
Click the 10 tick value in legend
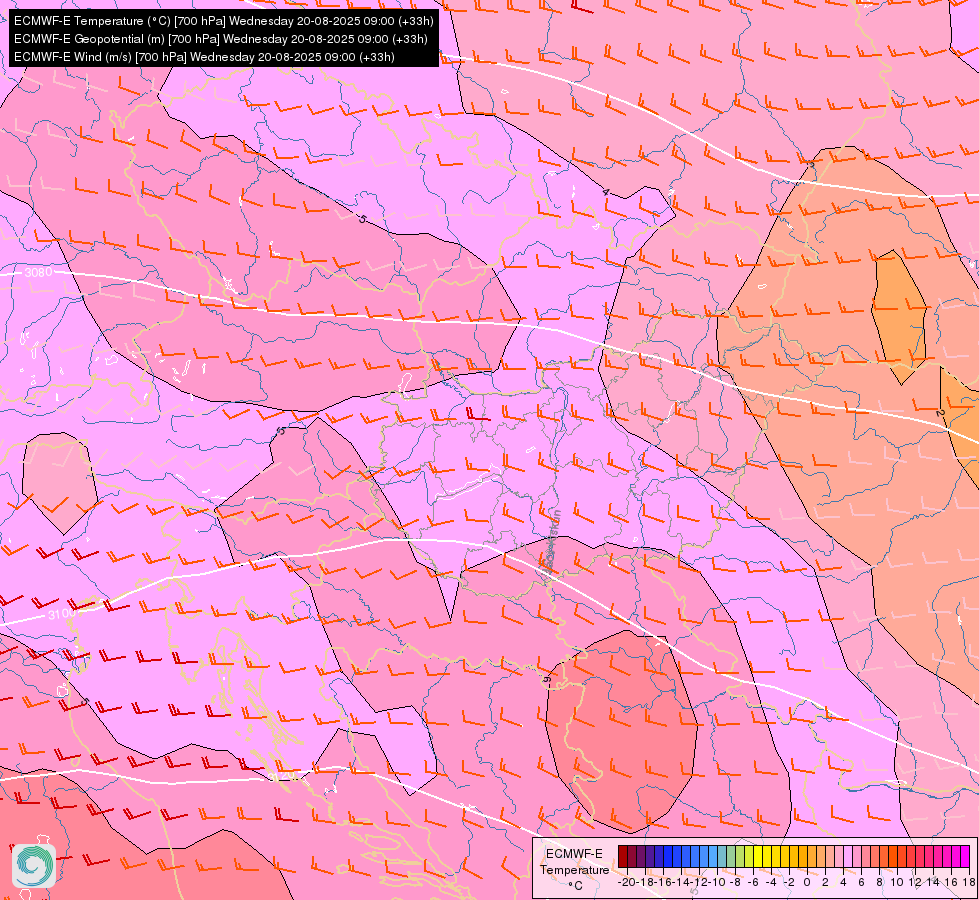pyautogui.click(x=897, y=882)
